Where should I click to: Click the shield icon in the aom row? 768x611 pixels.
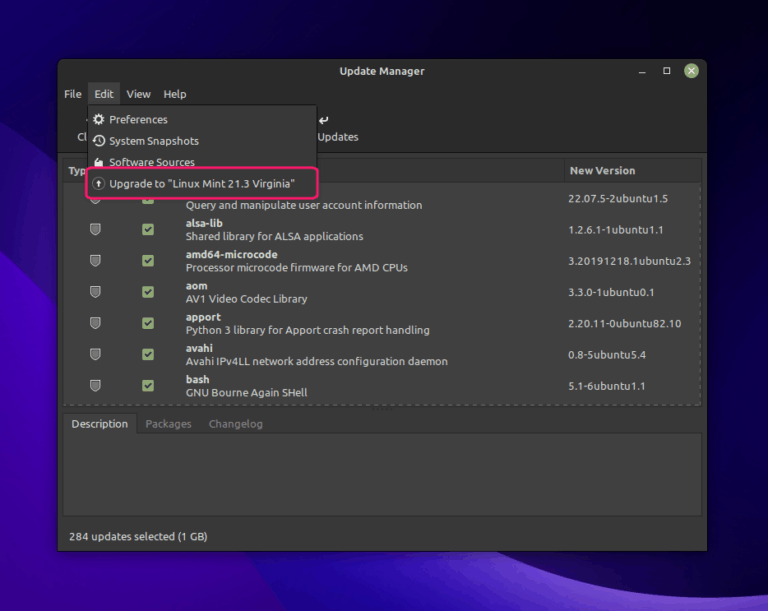coord(96,292)
